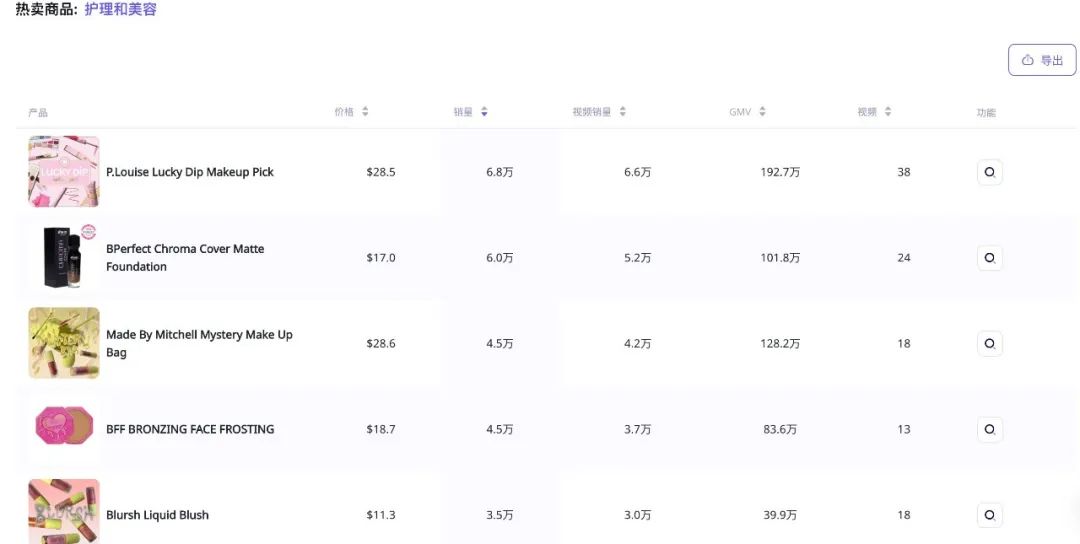Open P.Louise Lucky Dip product thumbnail
The height and width of the screenshot is (544, 1080).
63,171
